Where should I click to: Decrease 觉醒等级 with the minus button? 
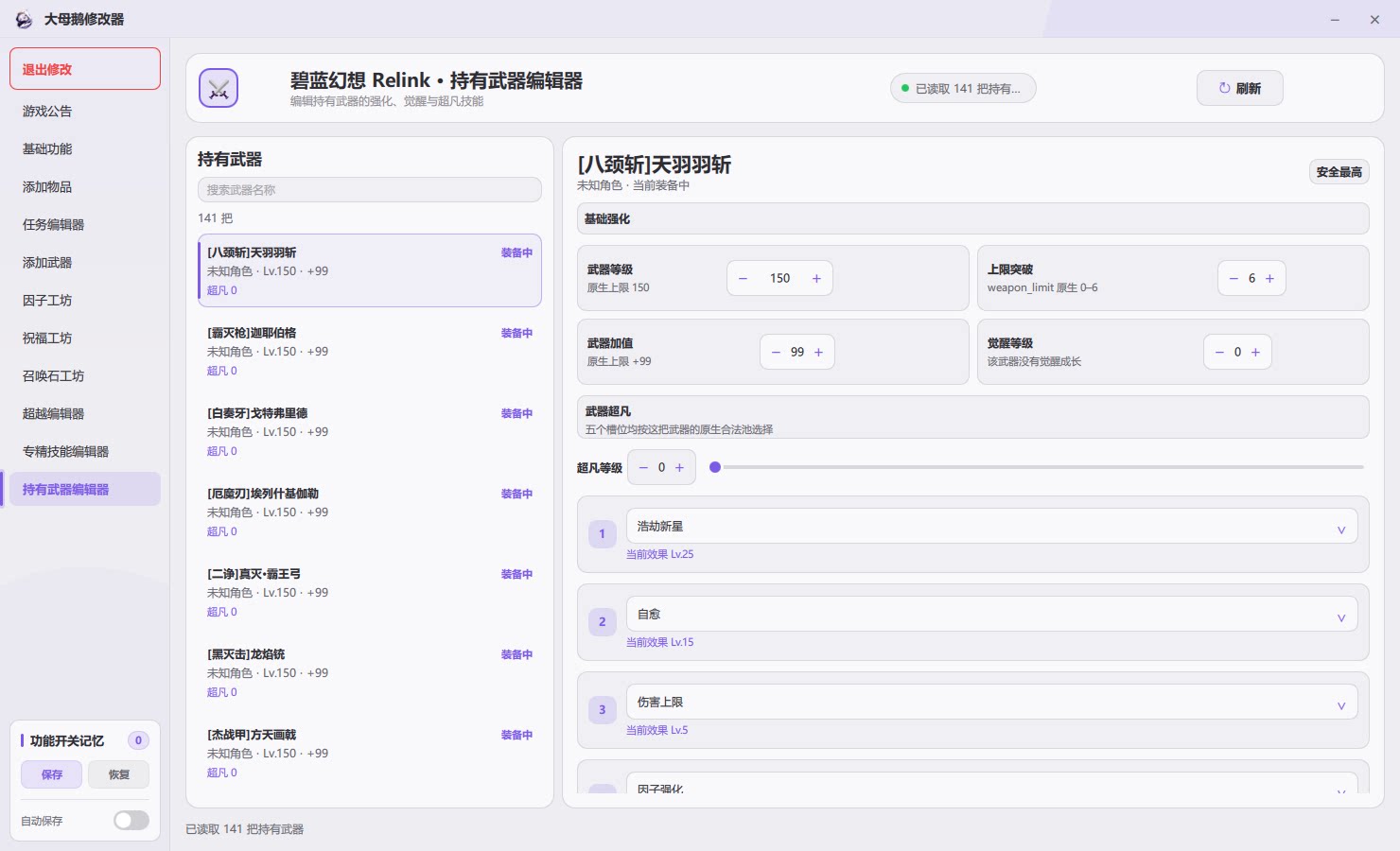pos(1219,352)
